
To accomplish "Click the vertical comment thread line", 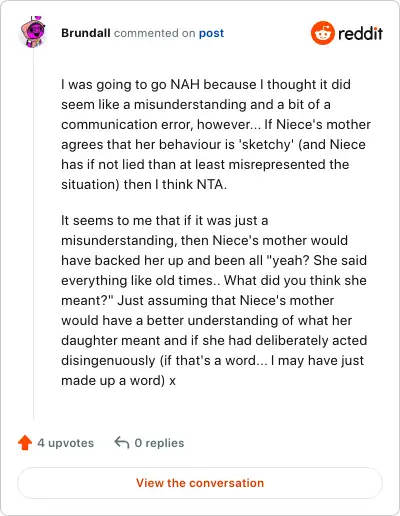I will (x=33, y=235).
